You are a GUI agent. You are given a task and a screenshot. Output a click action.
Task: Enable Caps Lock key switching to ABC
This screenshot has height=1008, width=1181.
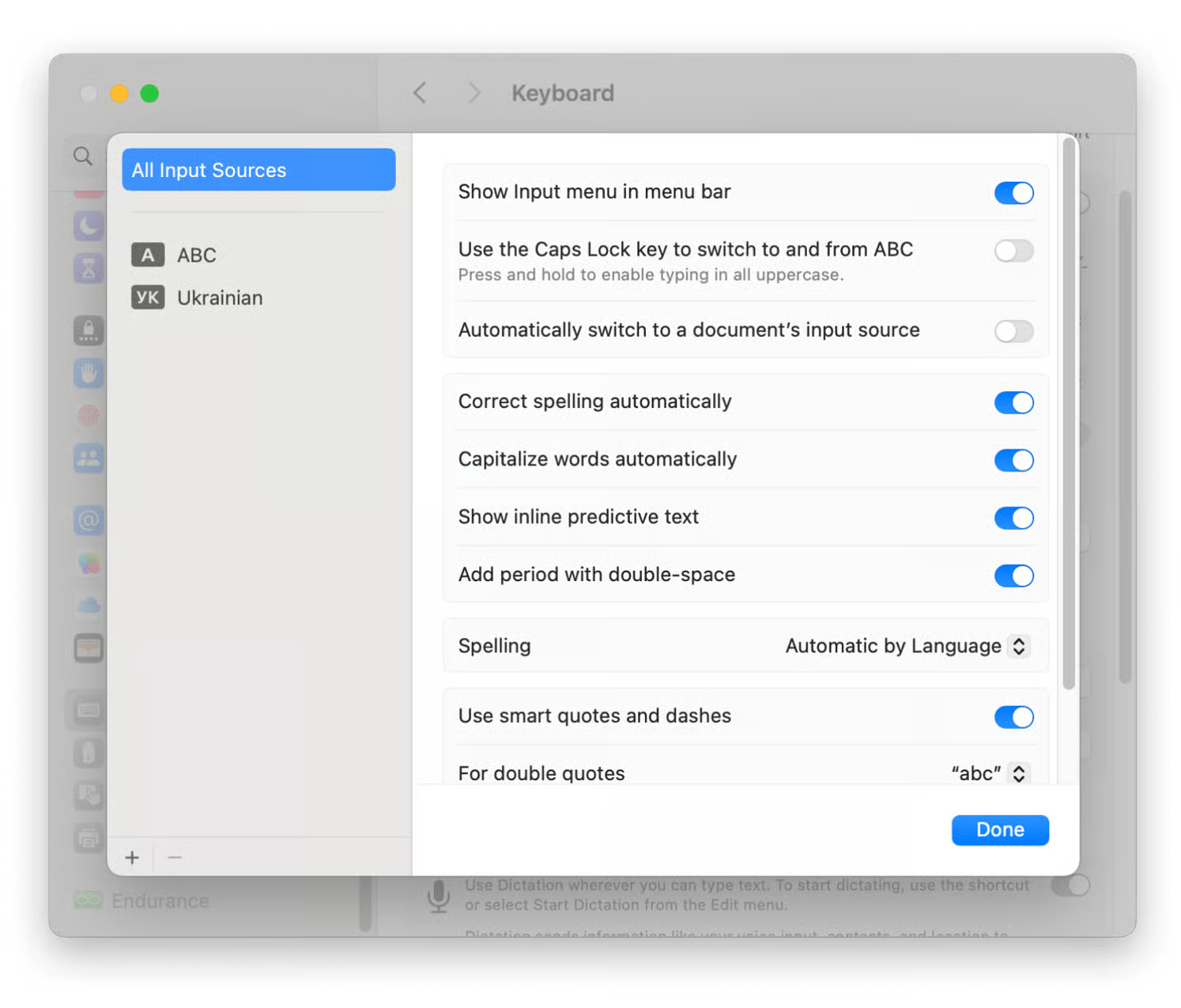pos(1014,251)
